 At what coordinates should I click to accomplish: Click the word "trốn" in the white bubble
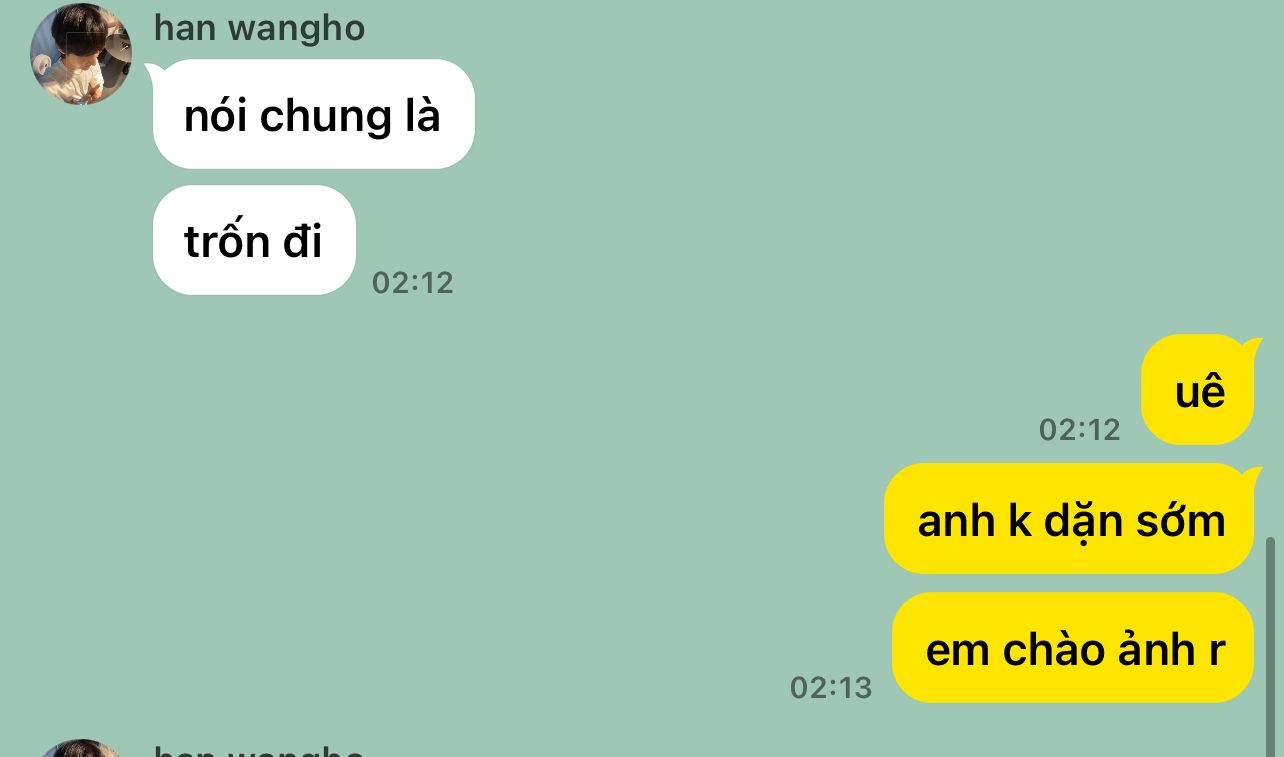tap(227, 242)
